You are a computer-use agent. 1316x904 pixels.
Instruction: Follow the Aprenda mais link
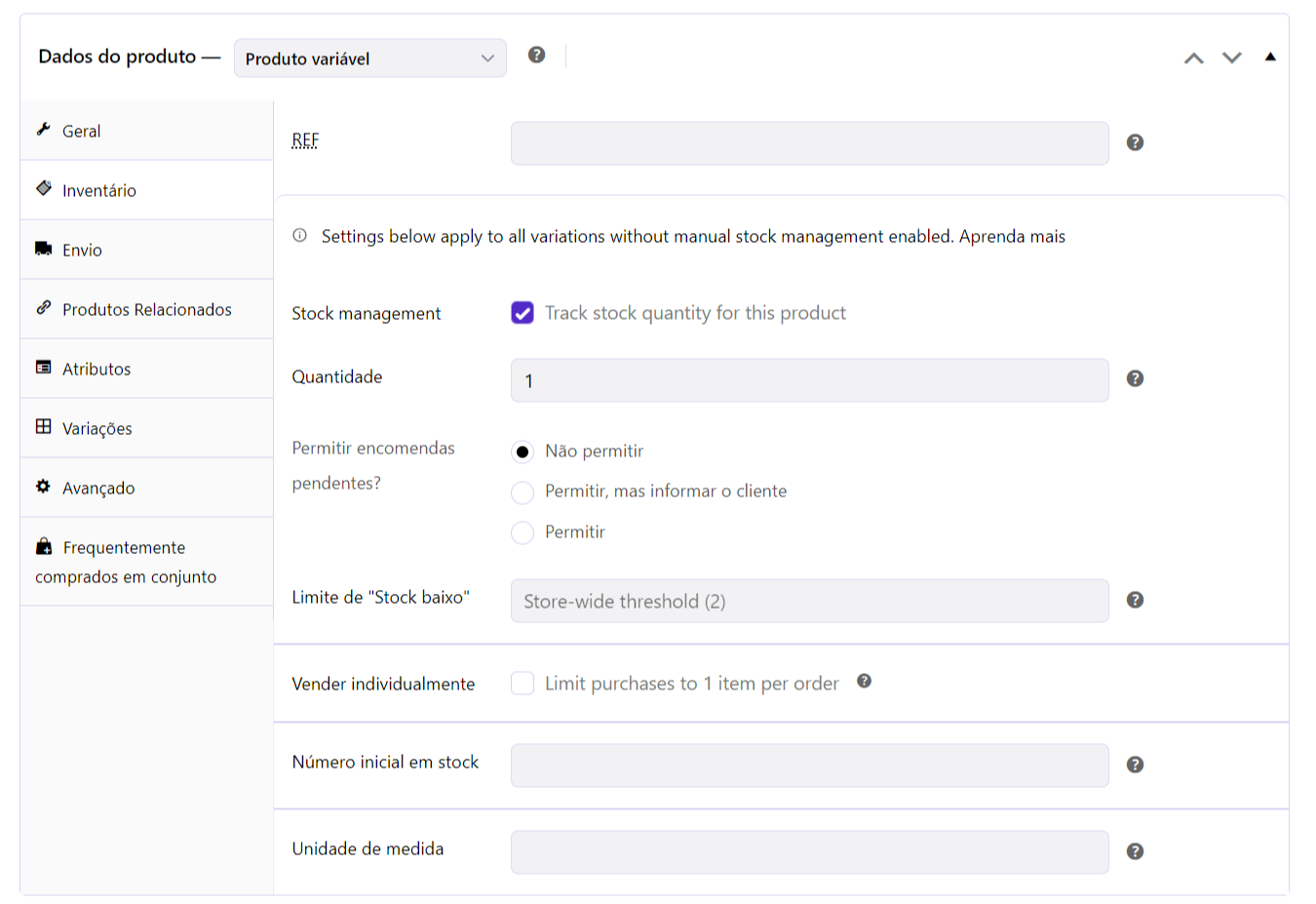coord(1012,236)
